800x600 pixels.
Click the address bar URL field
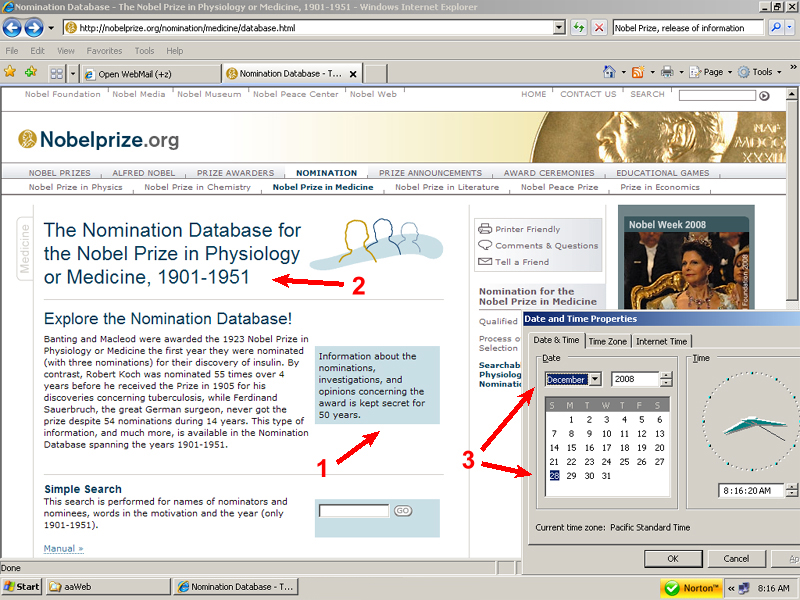click(309, 28)
